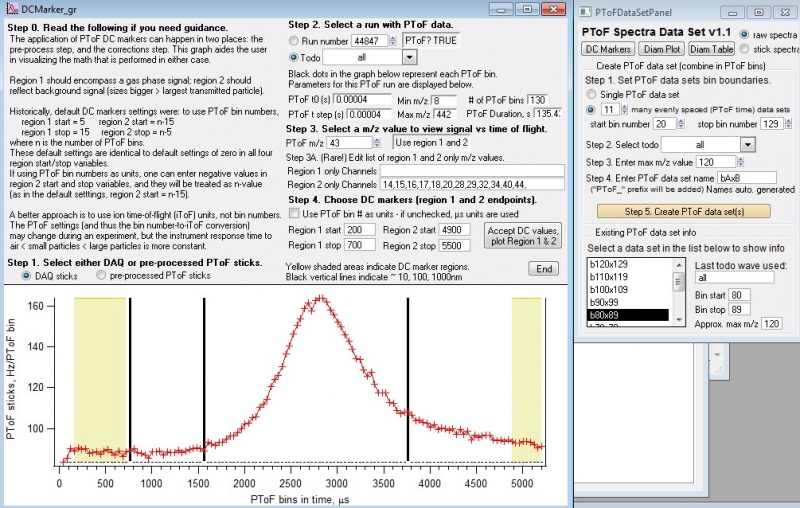
Task: Select the Single PToF data set option
Action: (590, 93)
